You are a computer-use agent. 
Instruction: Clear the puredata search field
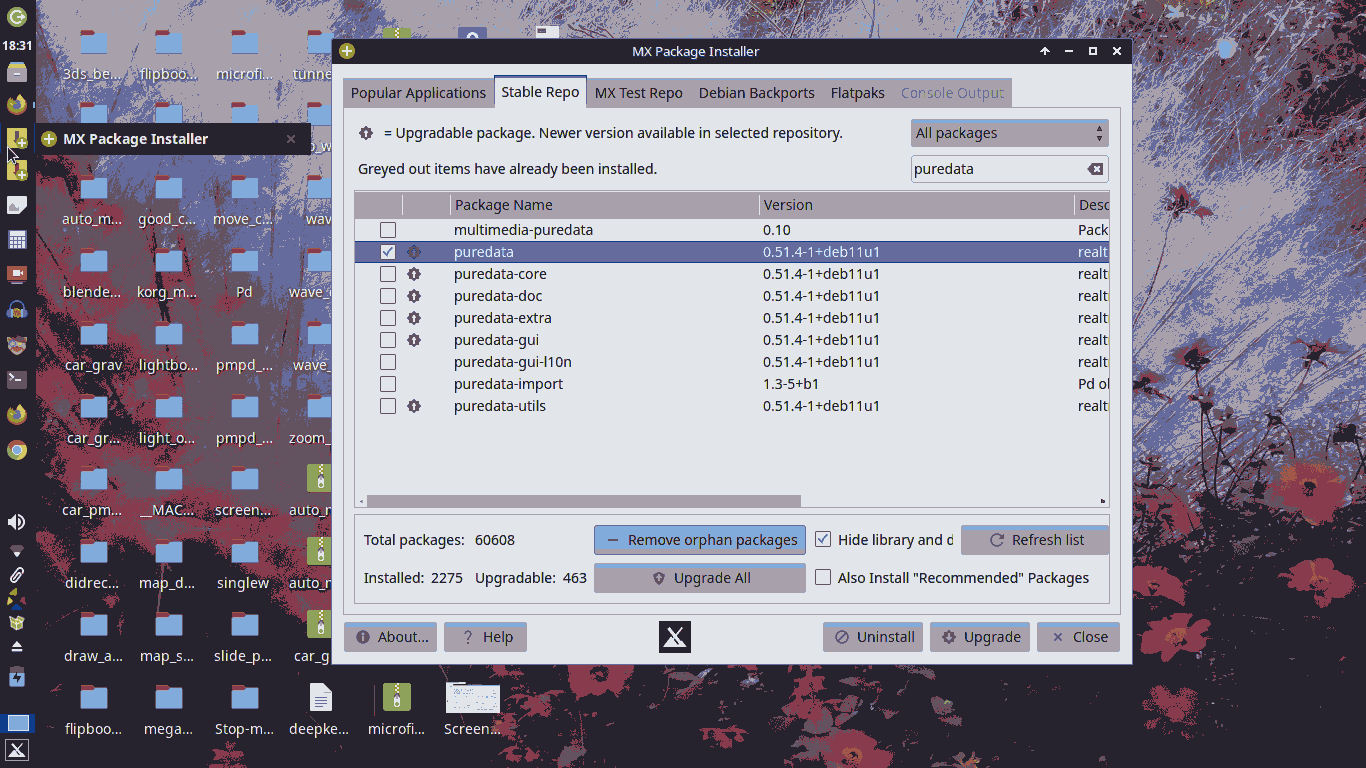[1095, 169]
